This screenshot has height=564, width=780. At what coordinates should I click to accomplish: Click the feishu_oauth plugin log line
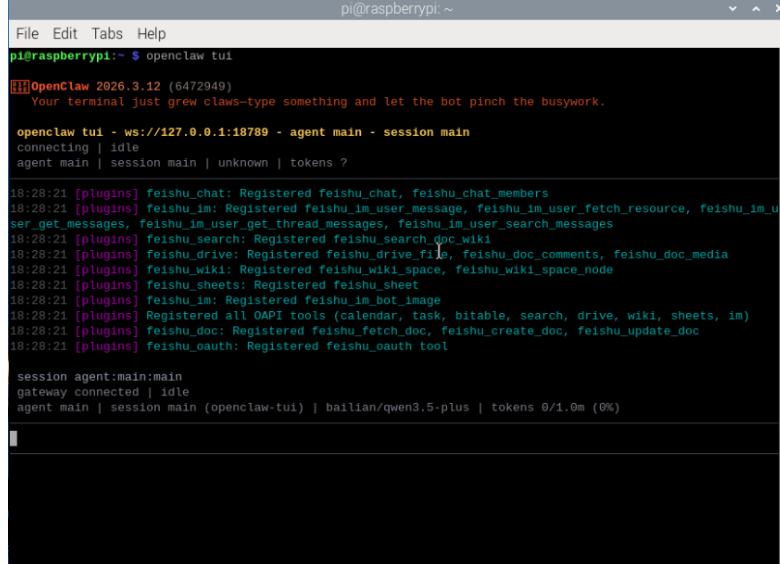tap(229, 347)
